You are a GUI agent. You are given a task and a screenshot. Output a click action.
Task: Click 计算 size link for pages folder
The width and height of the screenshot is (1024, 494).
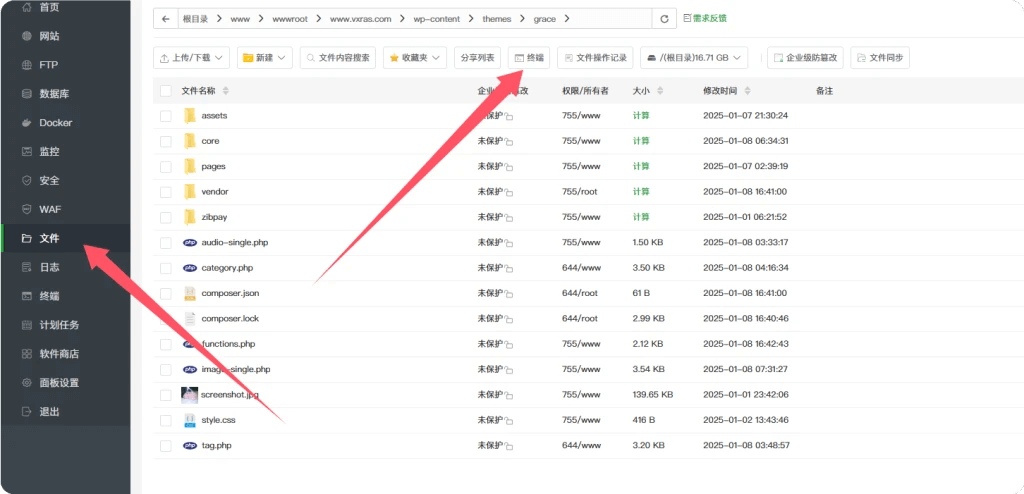pos(641,167)
